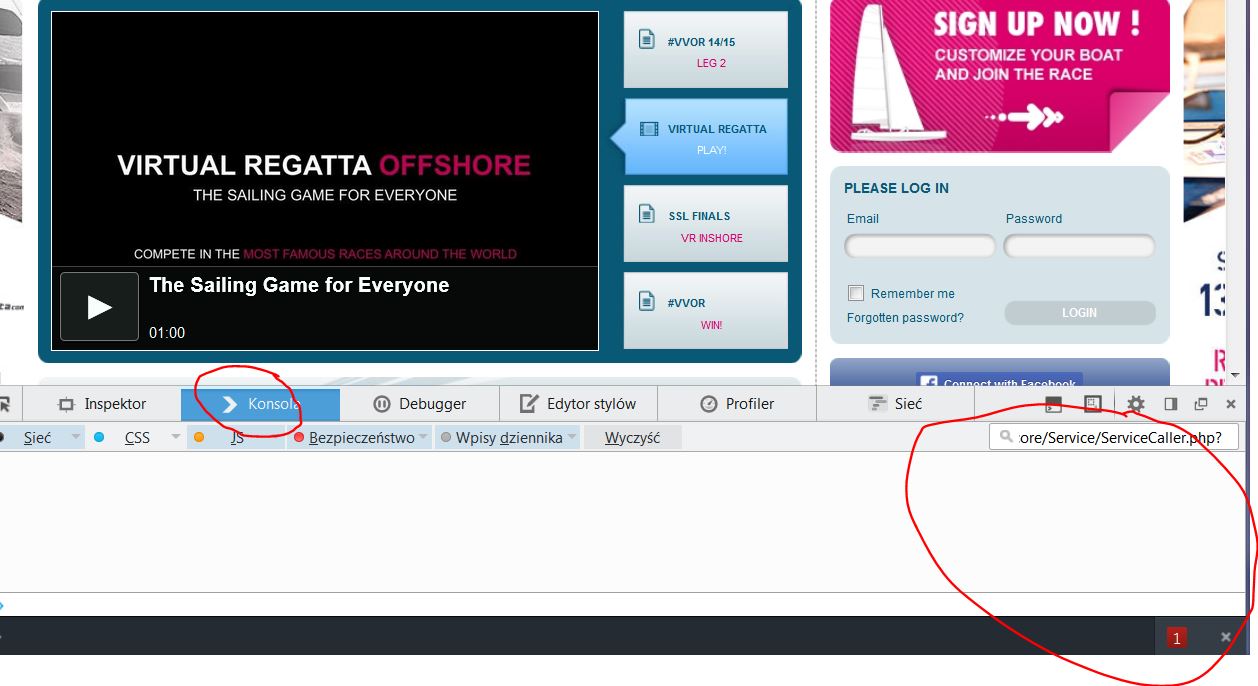Expand the Wpisy dziennika dropdown arrow
Screen dimensions: 1258x686
(572, 437)
